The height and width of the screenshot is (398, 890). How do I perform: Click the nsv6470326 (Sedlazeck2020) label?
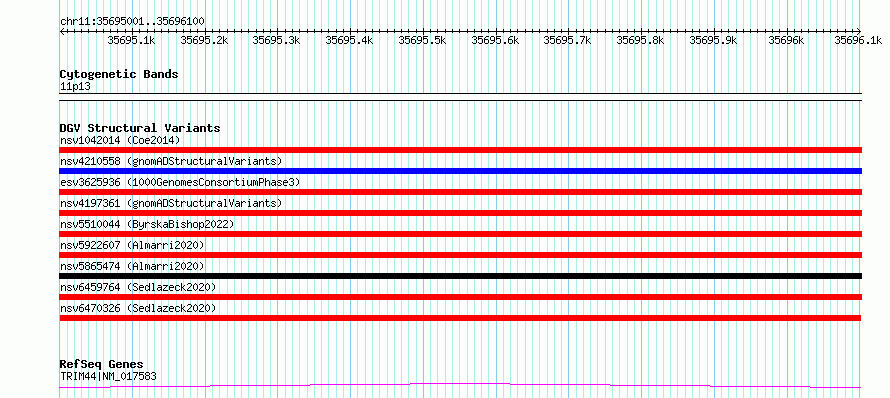138,308
